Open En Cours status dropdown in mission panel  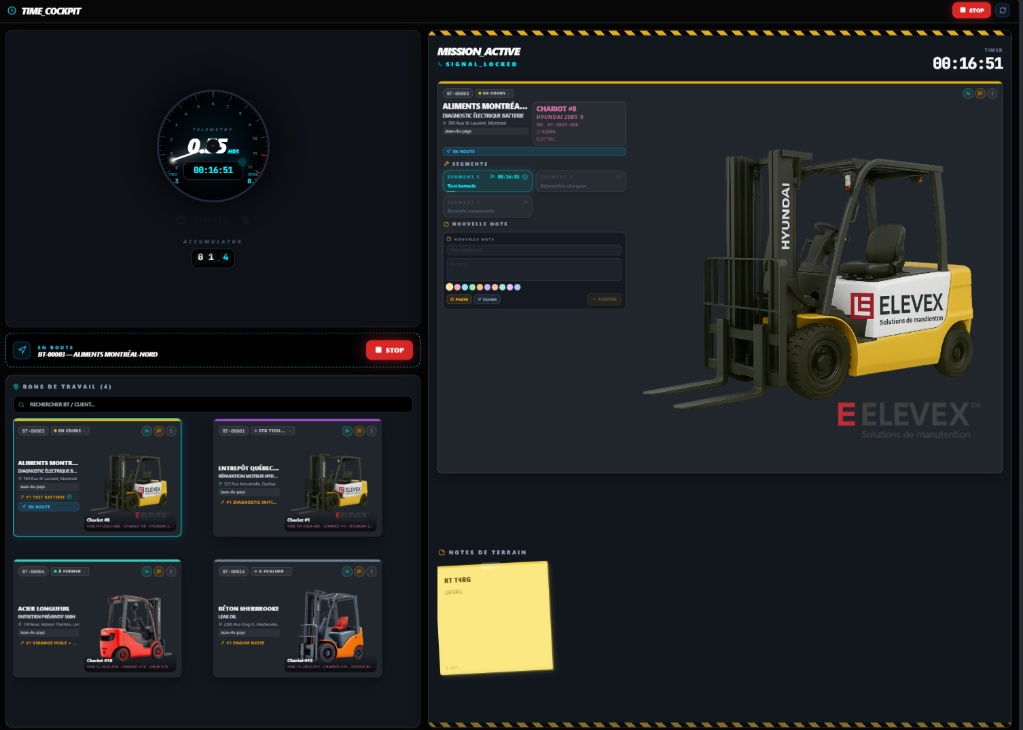click(495, 93)
